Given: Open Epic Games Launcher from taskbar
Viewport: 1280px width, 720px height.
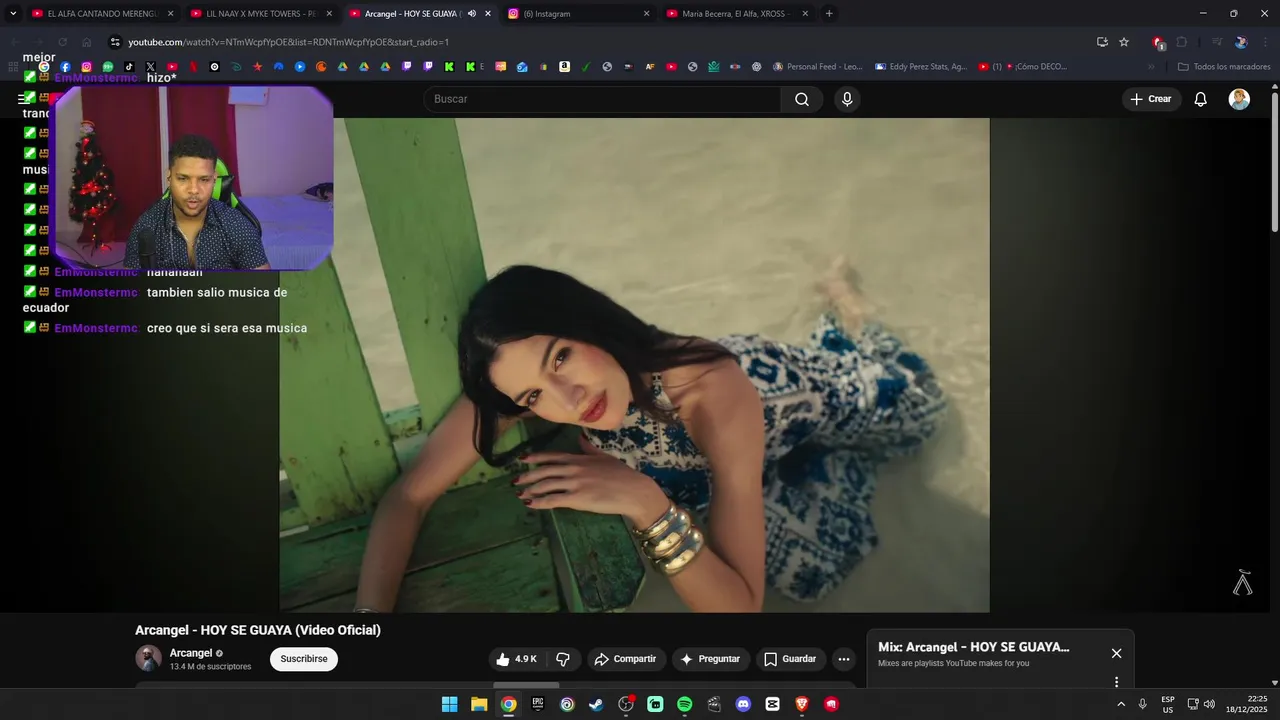Looking at the screenshot, I should [x=538, y=704].
